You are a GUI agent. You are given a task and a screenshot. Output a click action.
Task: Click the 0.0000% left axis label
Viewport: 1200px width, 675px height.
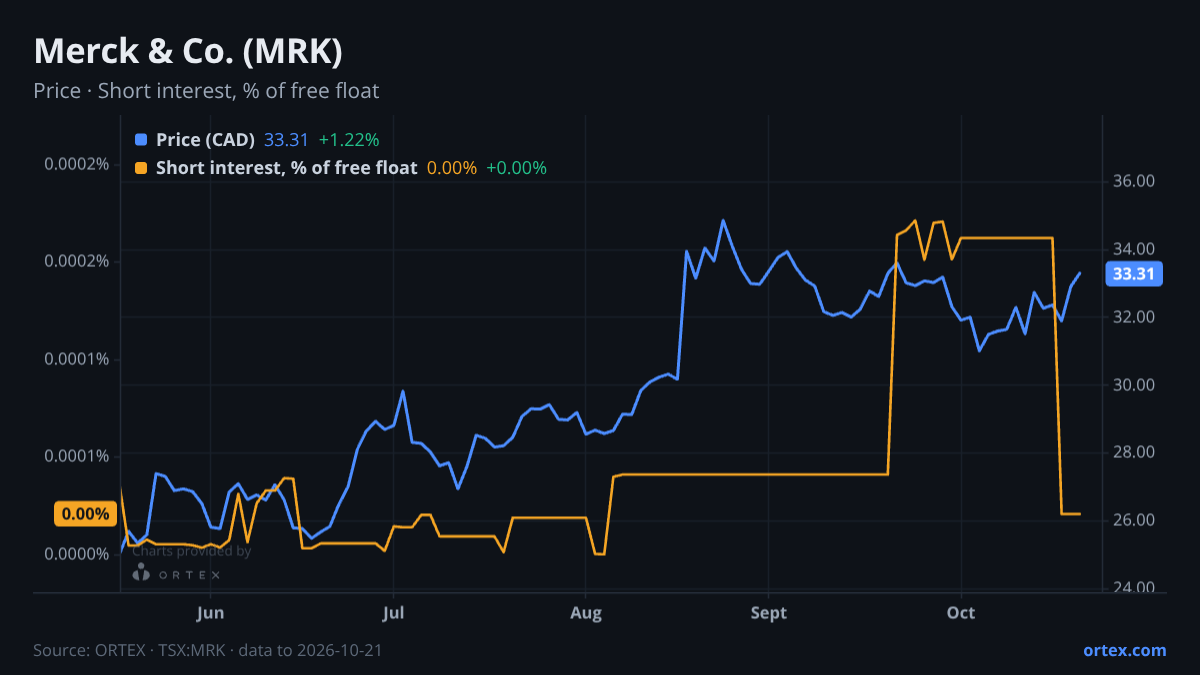76,554
